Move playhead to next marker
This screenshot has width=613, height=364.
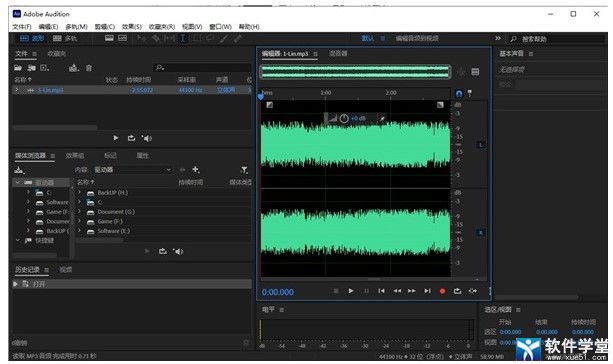coord(427,291)
